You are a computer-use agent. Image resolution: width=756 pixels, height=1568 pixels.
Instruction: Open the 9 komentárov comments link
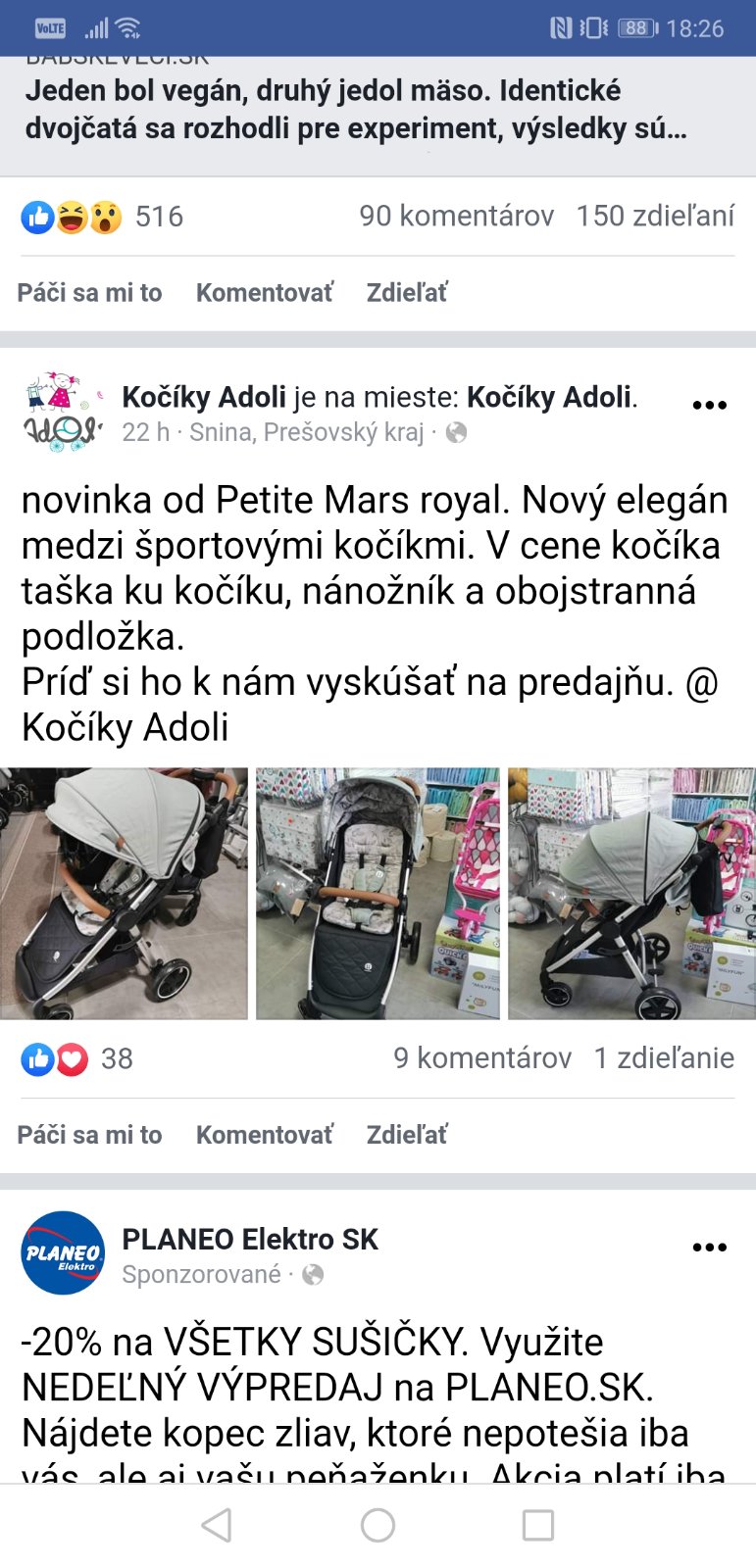[482, 1058]
